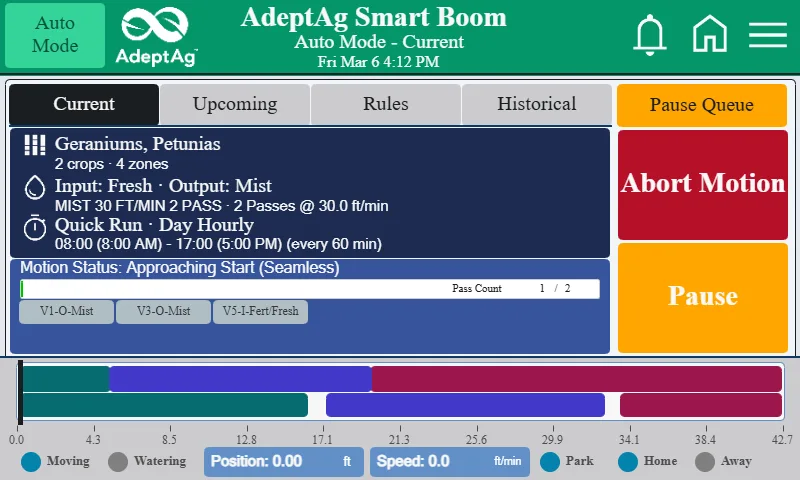Click 'Quick Run · Day Hourly' text
The width and height of the screenshot is (800, 480).
pos(154,225)
